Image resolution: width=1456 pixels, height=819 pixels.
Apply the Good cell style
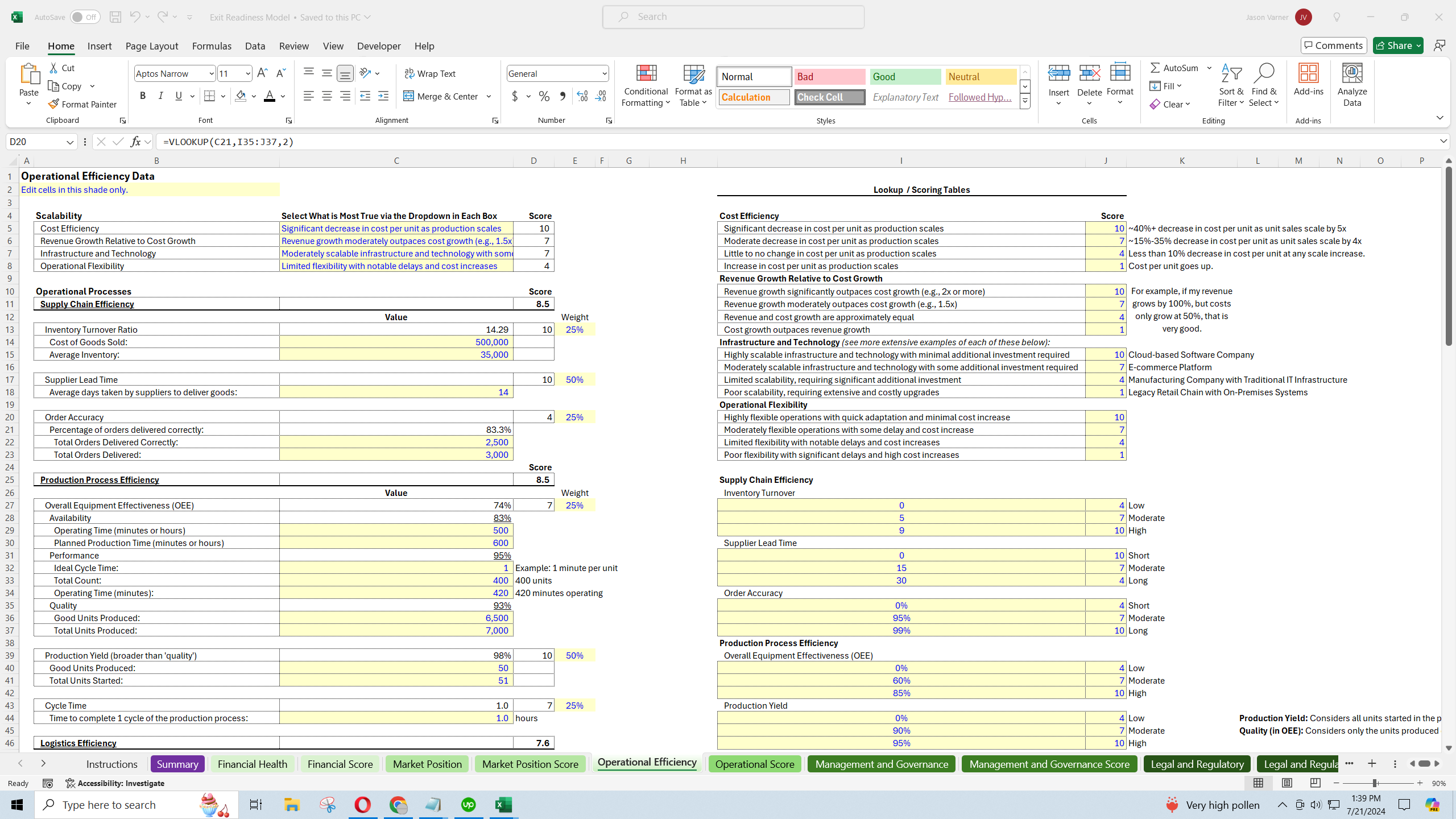tap(905, 77)
